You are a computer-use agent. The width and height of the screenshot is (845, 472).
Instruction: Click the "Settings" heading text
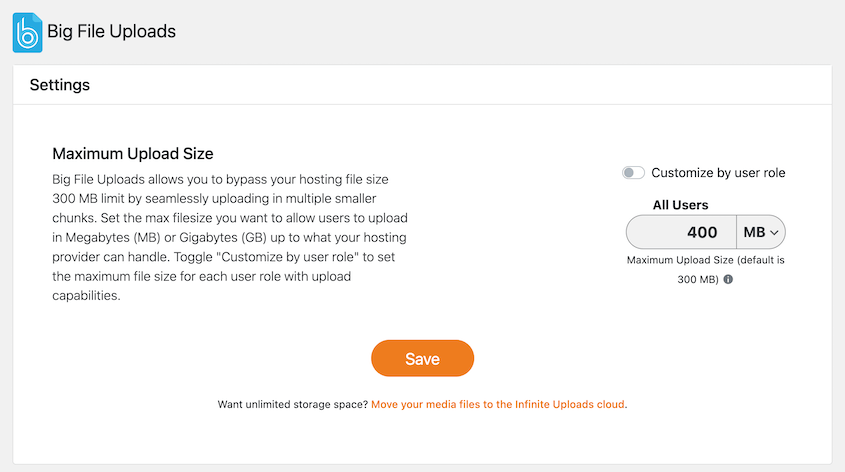click(60, 85)
